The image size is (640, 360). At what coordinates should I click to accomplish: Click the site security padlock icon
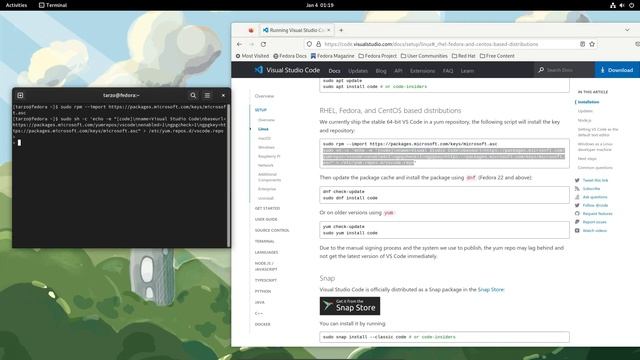[318, 44]
